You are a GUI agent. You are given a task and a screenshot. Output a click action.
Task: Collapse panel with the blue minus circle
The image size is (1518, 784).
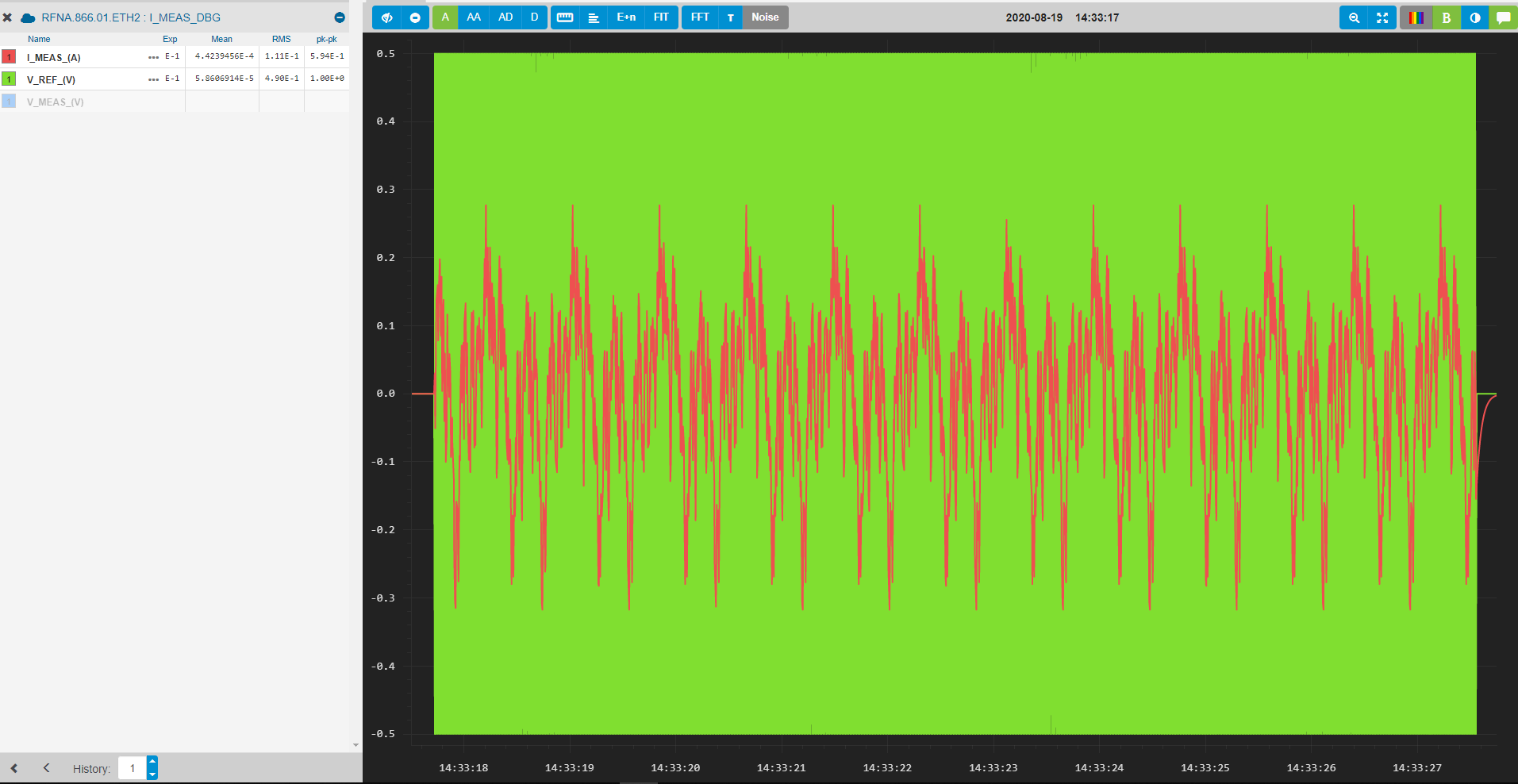[x=340, y=17]
